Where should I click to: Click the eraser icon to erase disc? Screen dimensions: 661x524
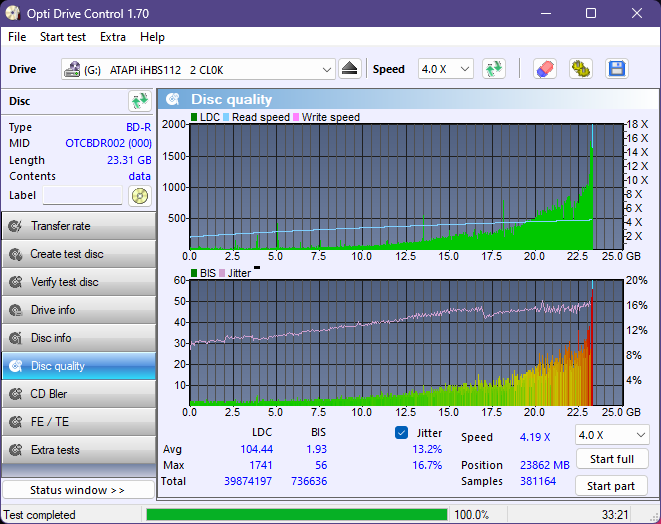pos(545,69)
